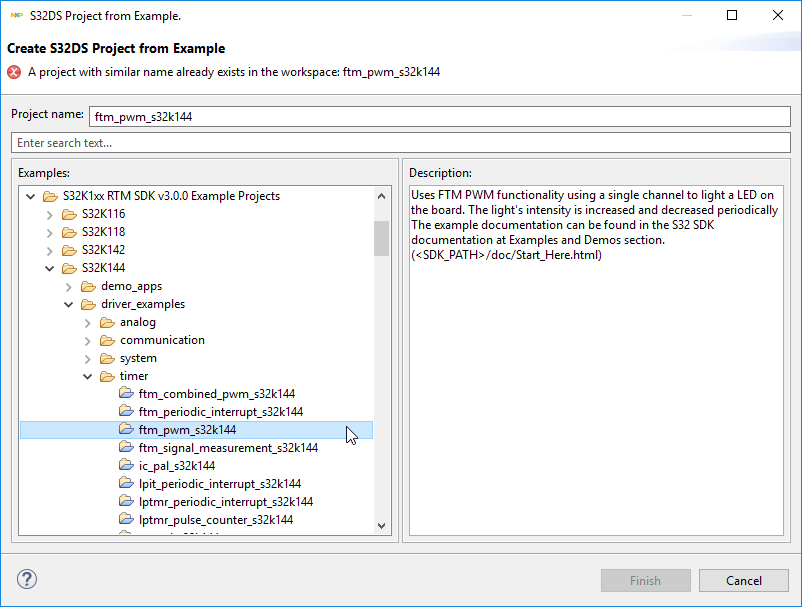Click the lpit_periodic_interrupt_s32k144 project icon
Viewport: 802px width, 607px height.
(126, 484)
